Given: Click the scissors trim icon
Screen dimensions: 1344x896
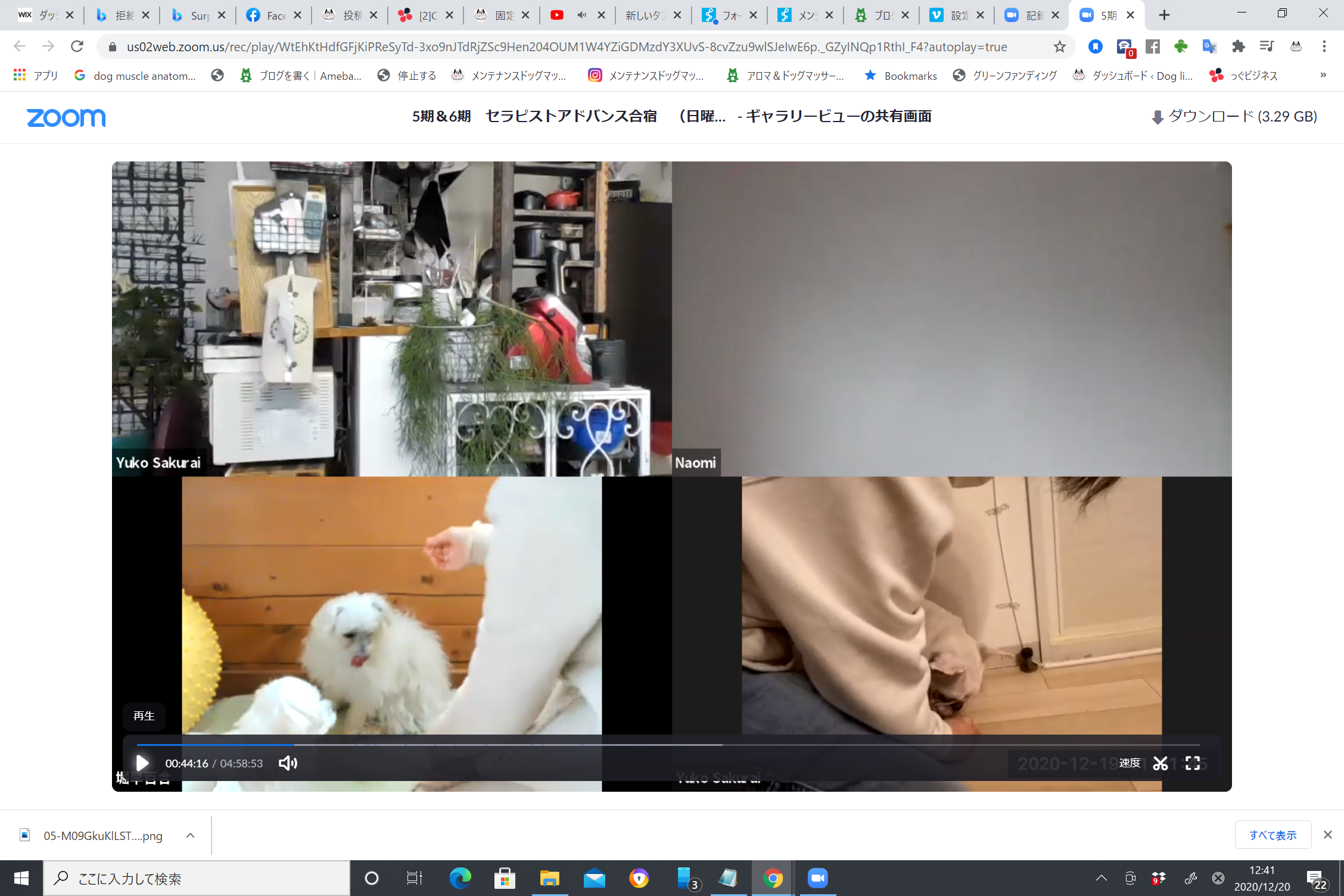Looking at the screenshot, I should click(x=1161, y=763).
